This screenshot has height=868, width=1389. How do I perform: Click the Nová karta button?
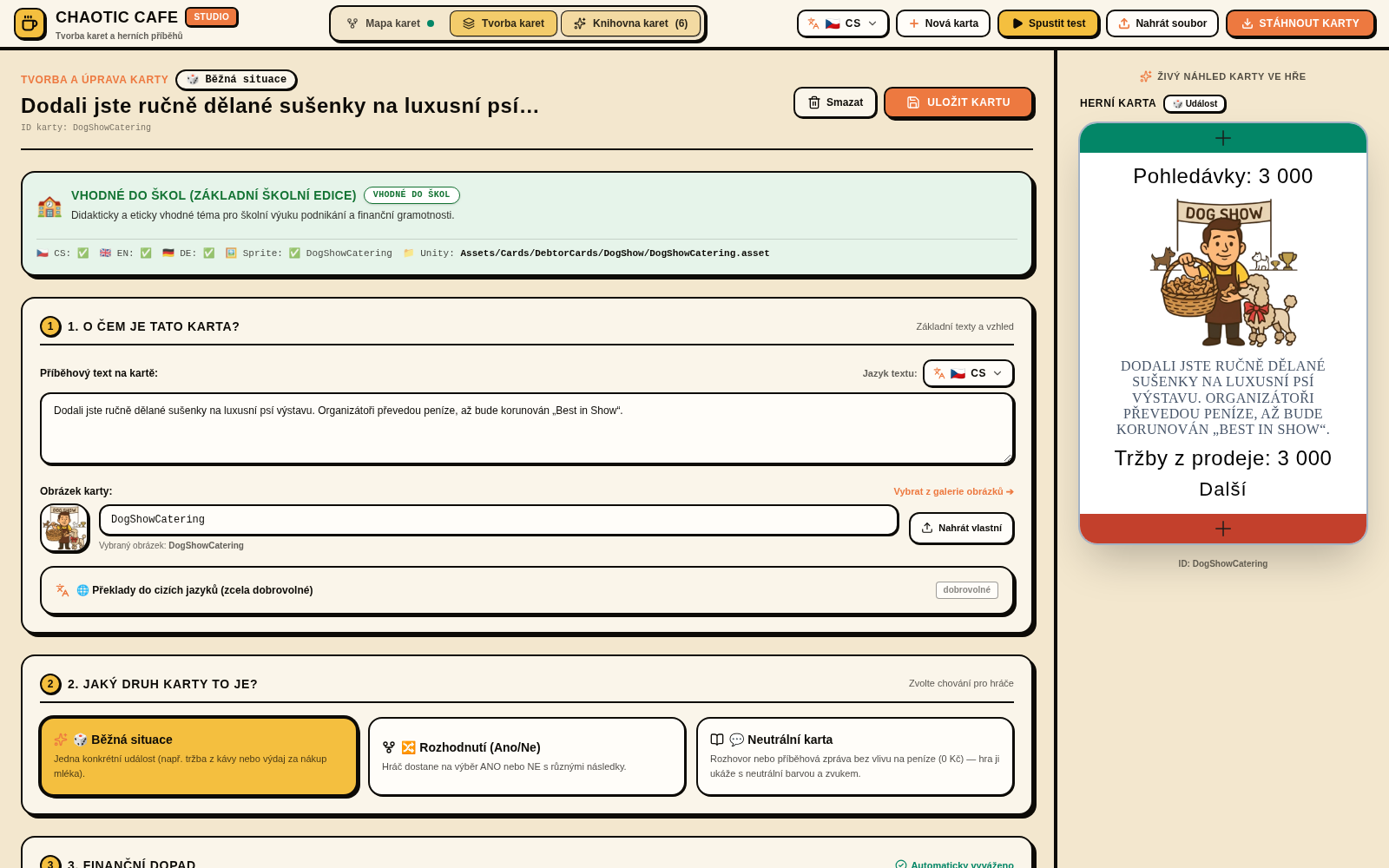click(x=943, y=23)
